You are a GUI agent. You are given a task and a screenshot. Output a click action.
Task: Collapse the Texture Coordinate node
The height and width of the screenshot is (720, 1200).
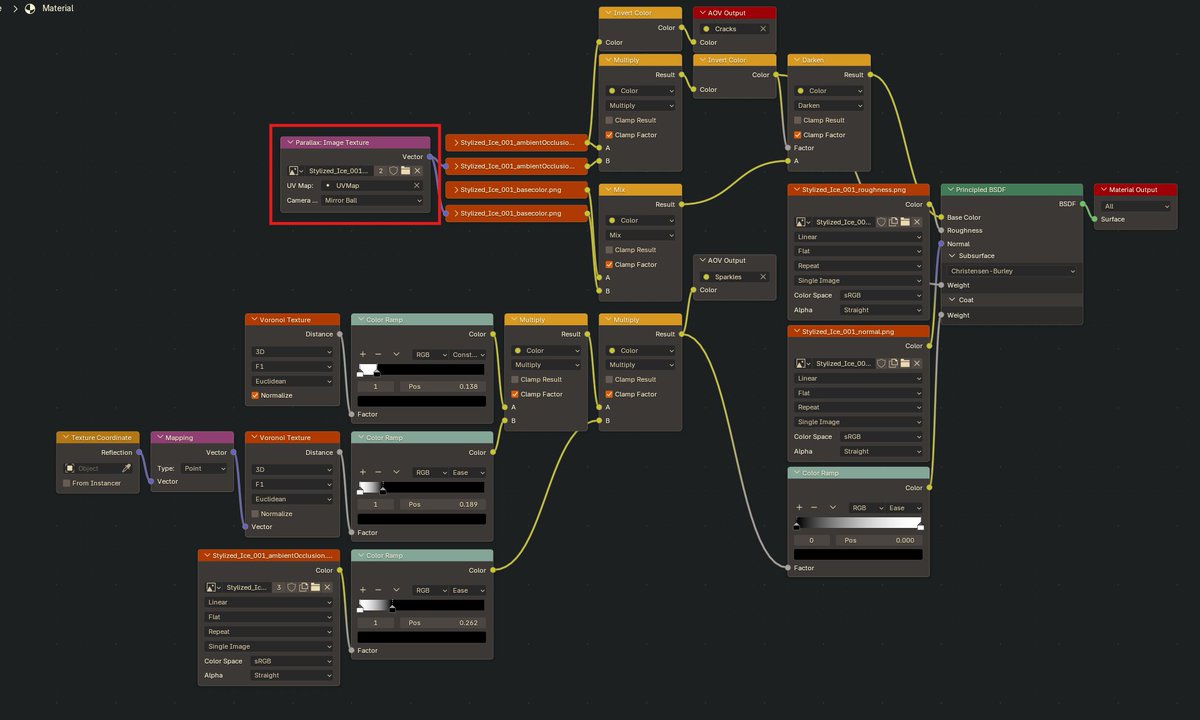65,437
